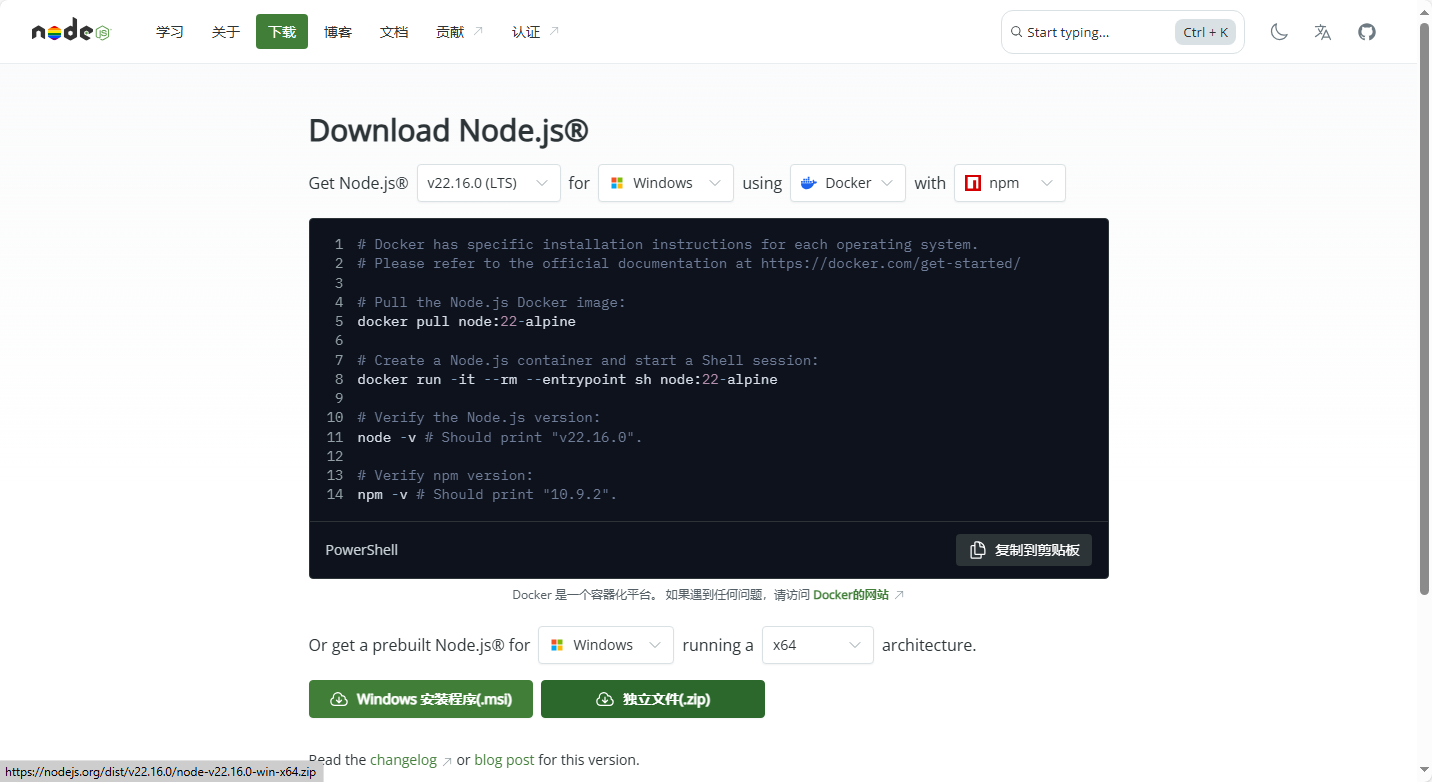
Task: Click the Docker whale icon
Action: coord(809,183)
